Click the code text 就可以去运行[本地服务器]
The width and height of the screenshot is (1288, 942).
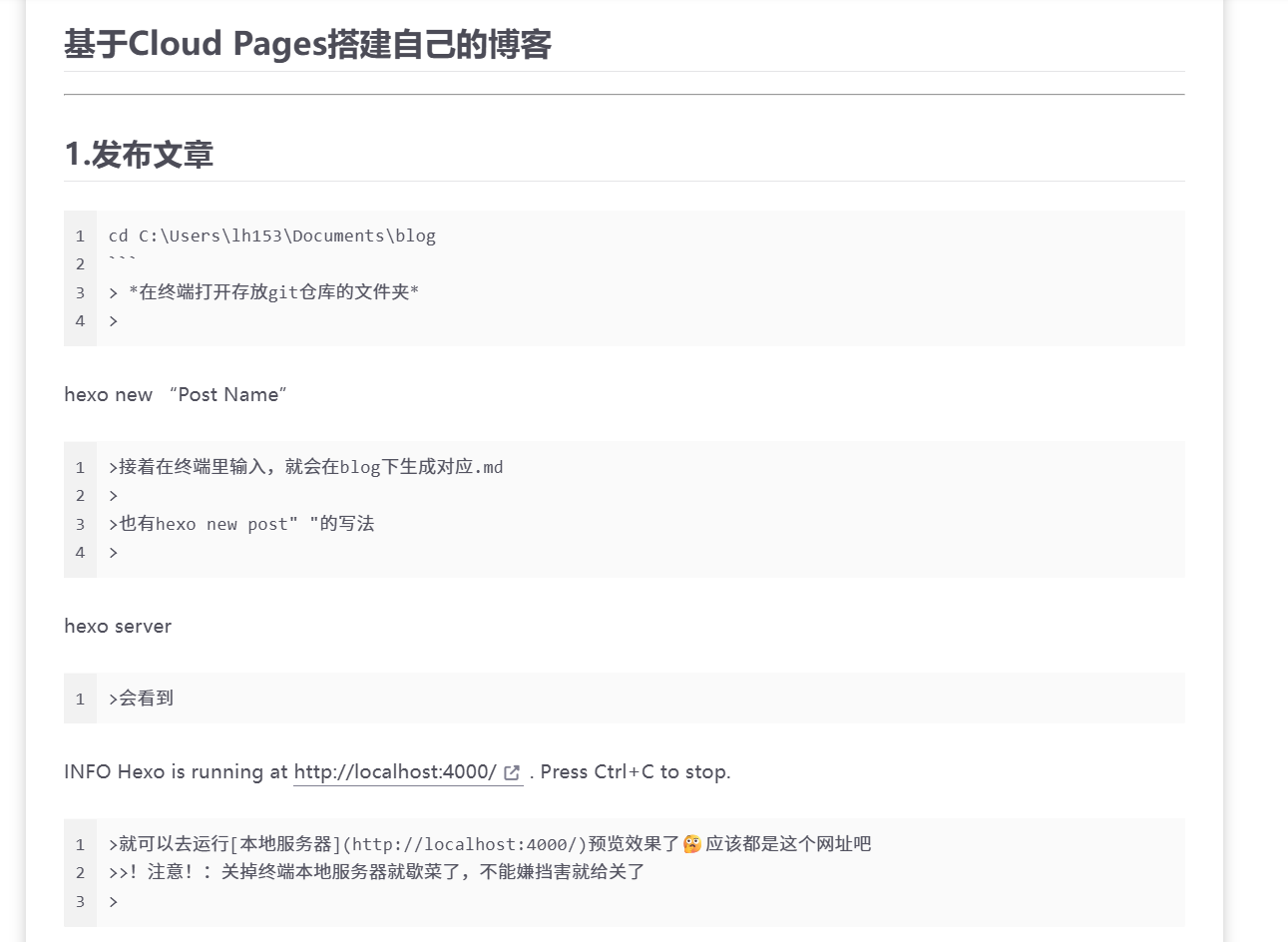pos(224,844)
